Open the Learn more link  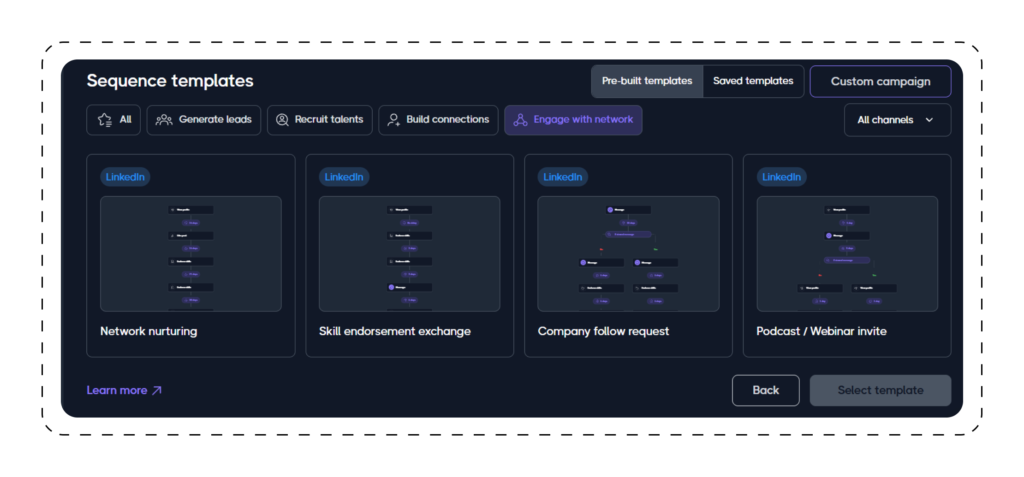124,390
